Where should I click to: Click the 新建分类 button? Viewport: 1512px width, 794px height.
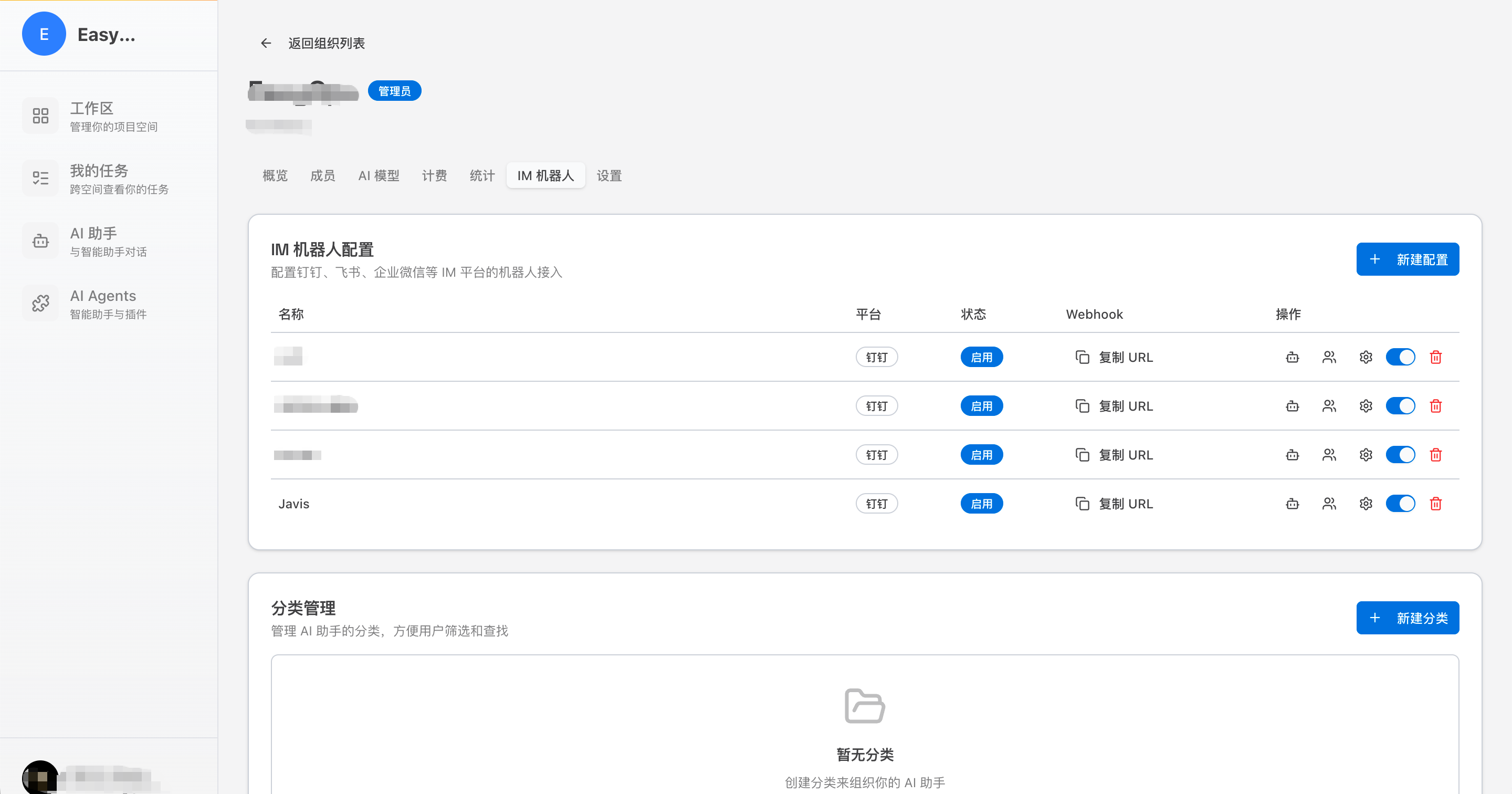pos(1408,617)
